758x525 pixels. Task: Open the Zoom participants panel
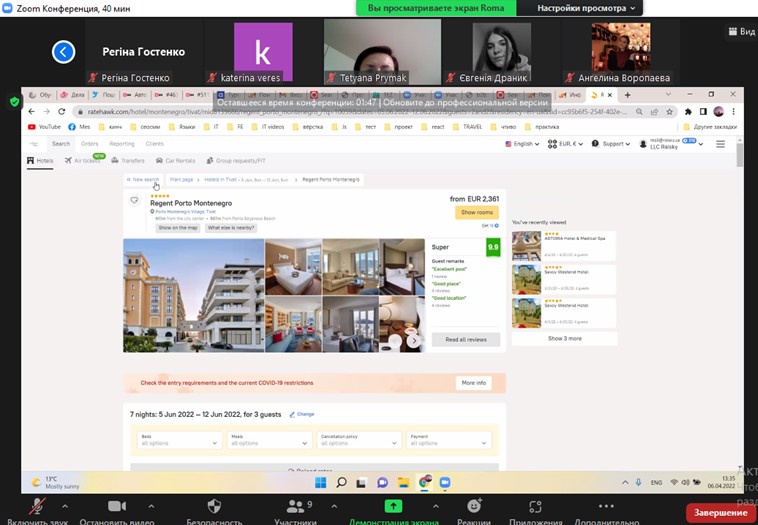tap(295, 506)
